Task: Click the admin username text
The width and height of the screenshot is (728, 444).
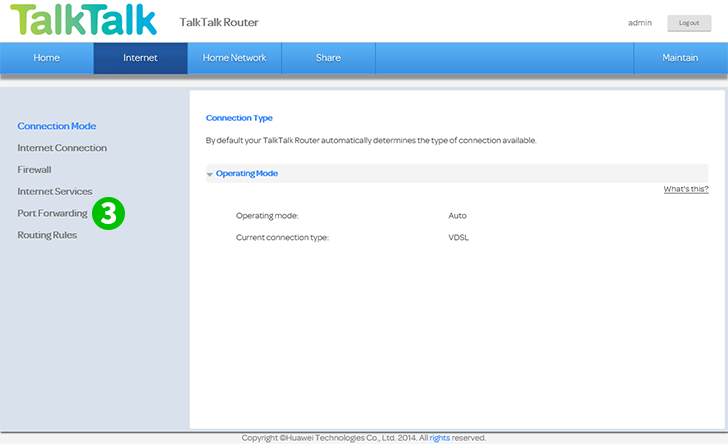Action: coord(640,23)
